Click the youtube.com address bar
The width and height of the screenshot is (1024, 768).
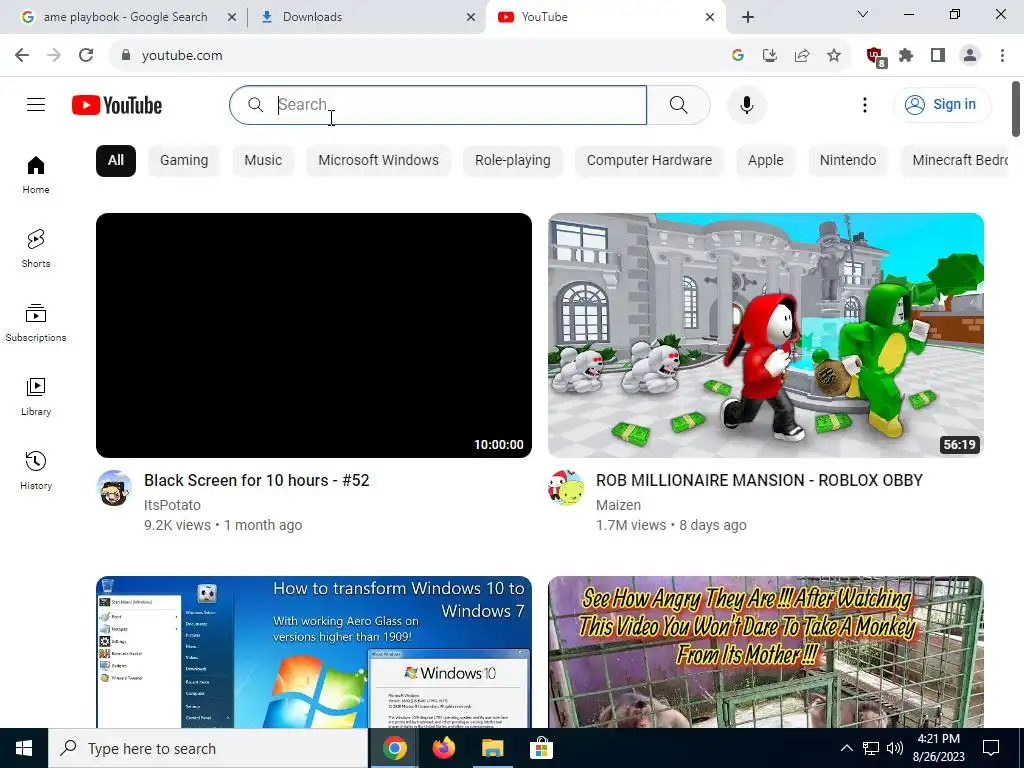[x=418, y=56]
